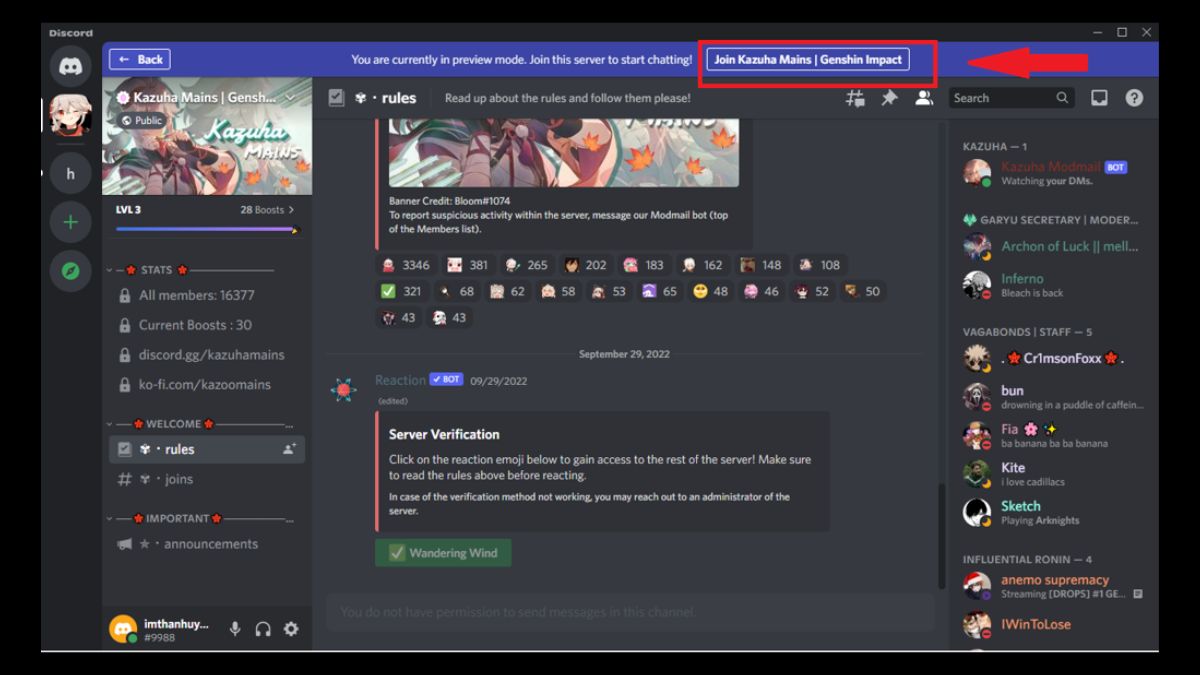Open user settings gear icon
Image resolution: width=1200 pixels, height=675 pixels.
[289, 629]
